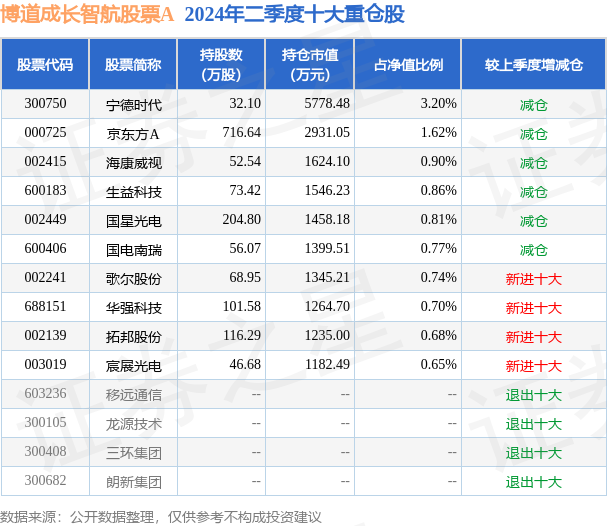This screenshot has height=526, width=607.
Task: Click the title 博道成长智航股票A
Action: [88, 15]
